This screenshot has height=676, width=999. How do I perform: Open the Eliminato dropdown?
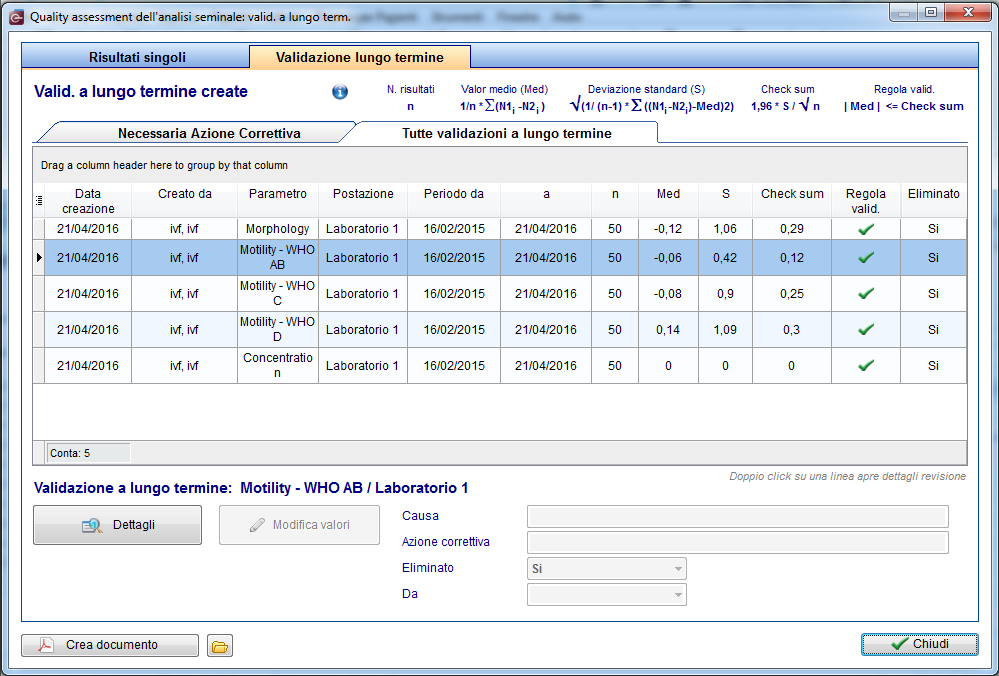coord(607,568)
